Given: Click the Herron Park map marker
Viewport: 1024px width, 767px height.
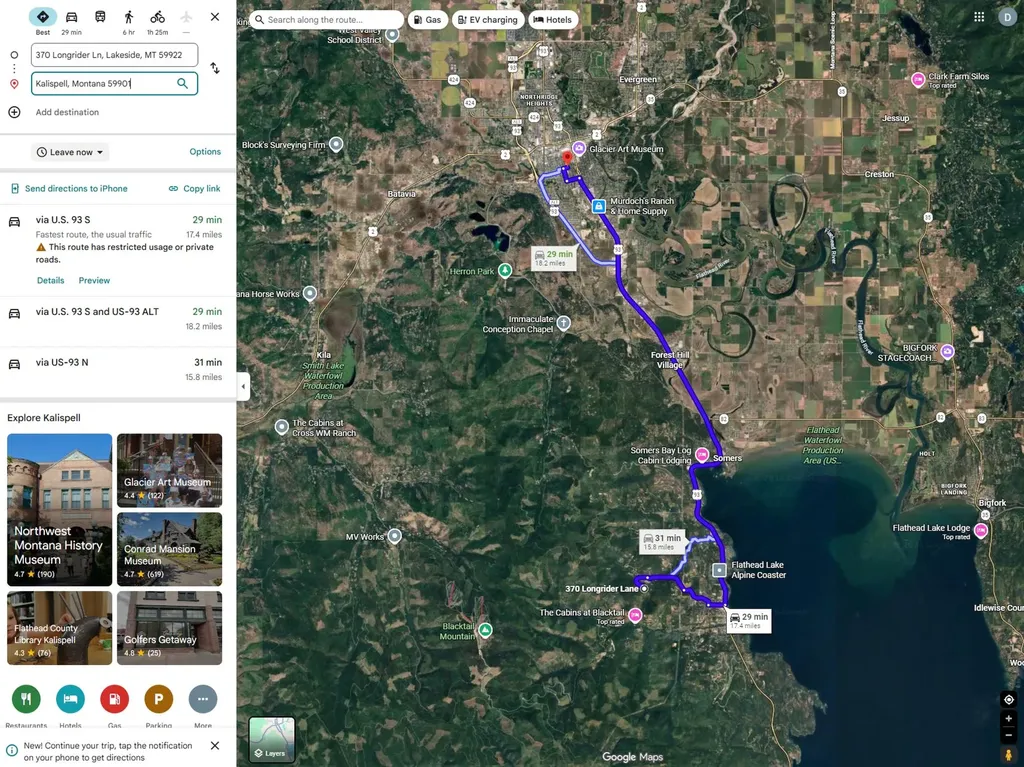Looking at the screenshot, I should [x=505, y=270].
